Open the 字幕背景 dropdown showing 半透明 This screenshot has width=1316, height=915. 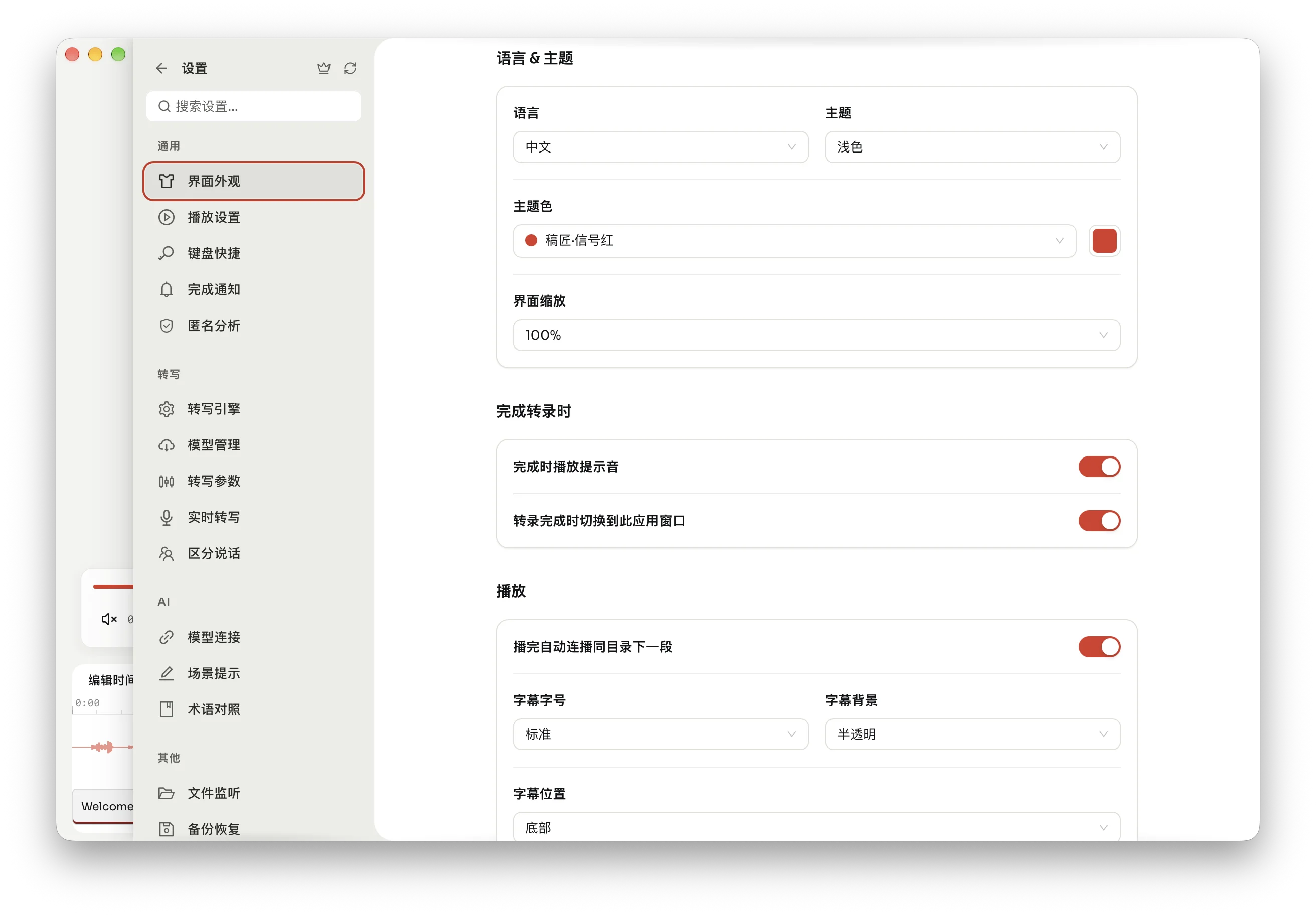[972, 734]
